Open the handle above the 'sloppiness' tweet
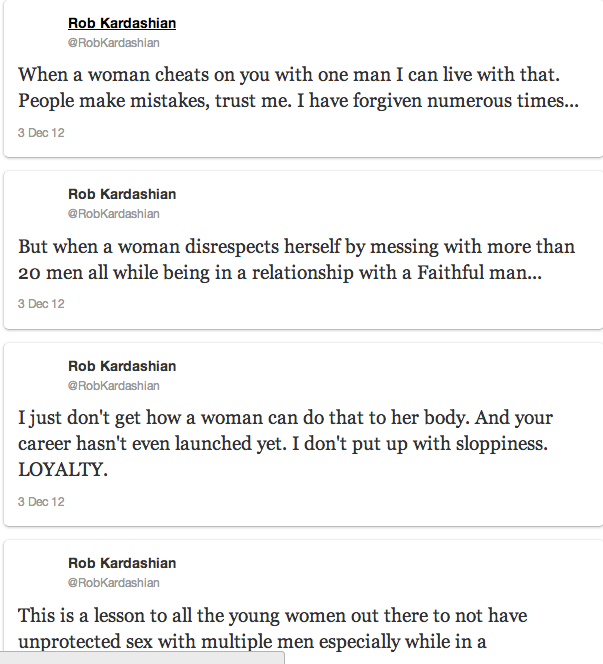The height and width of the screenshot is (664, 603). click(x=113, y=386)
